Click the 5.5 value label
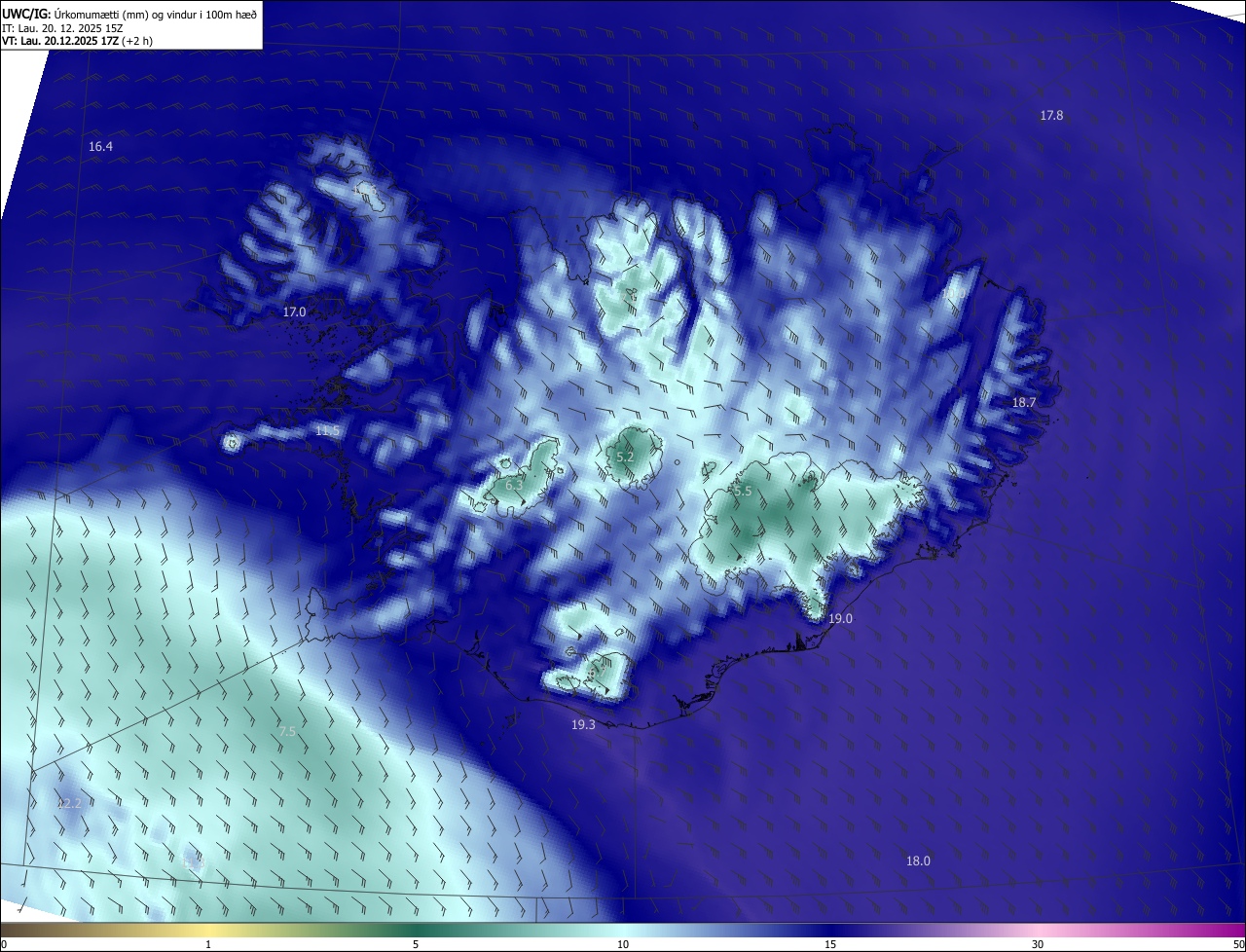Viewport: 1246px width, 952px height. pos(743,492)
